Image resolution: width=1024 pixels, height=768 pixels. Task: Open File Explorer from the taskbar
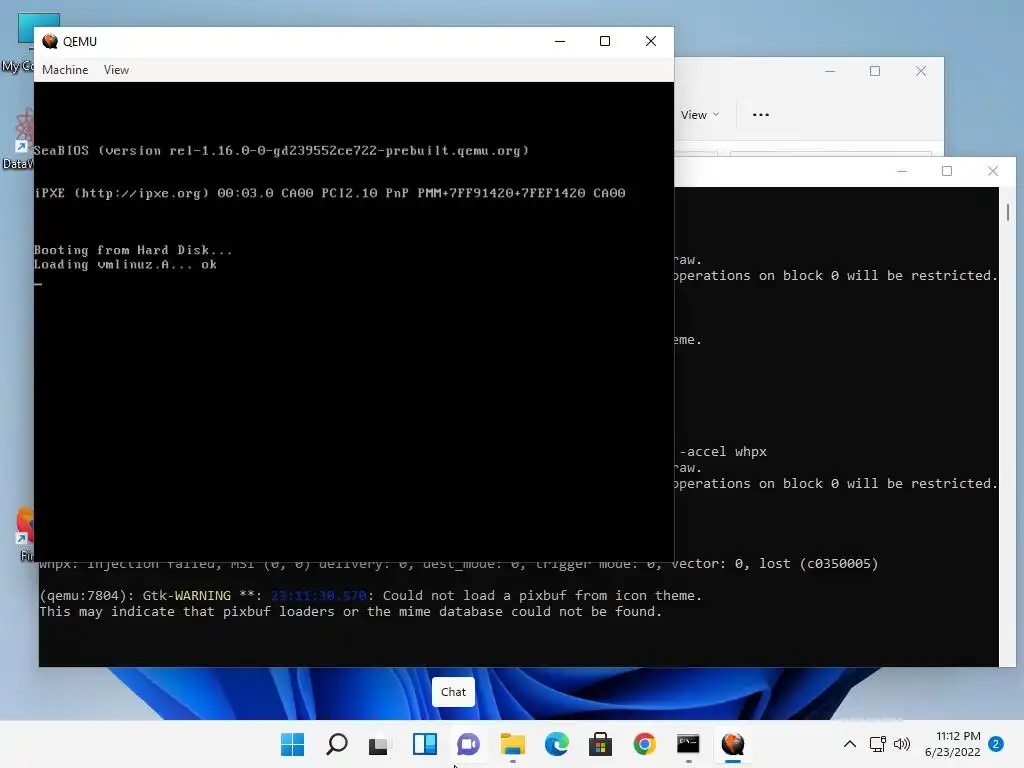pos(513,744)
